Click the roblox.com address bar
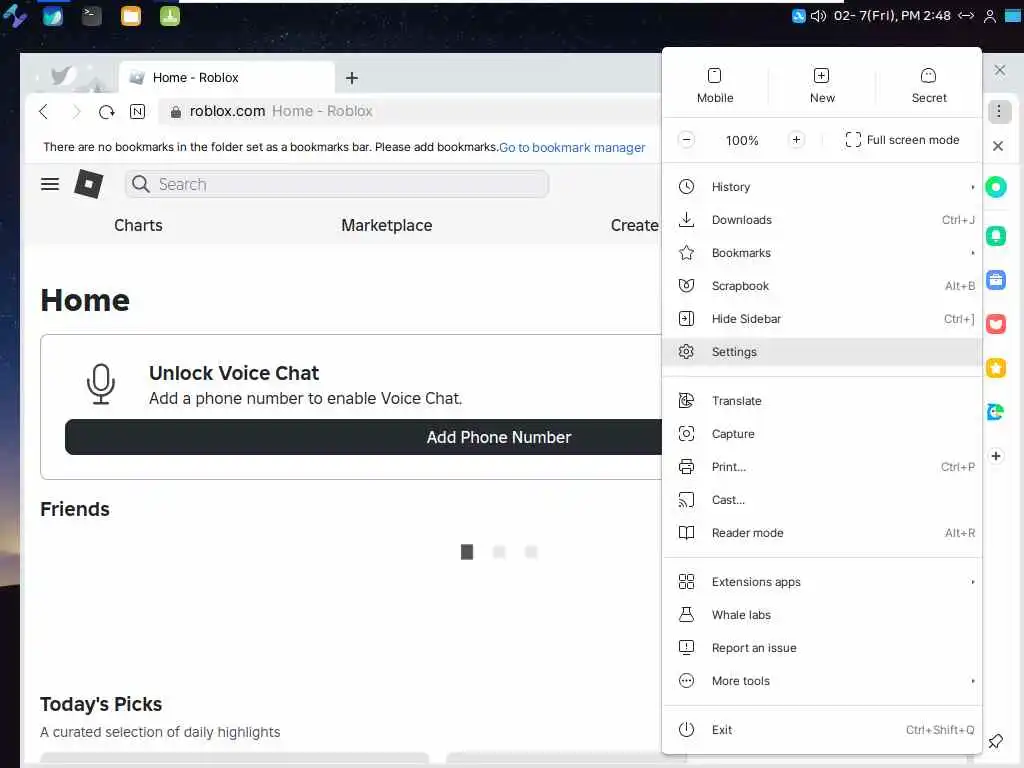 coord(411,112)
